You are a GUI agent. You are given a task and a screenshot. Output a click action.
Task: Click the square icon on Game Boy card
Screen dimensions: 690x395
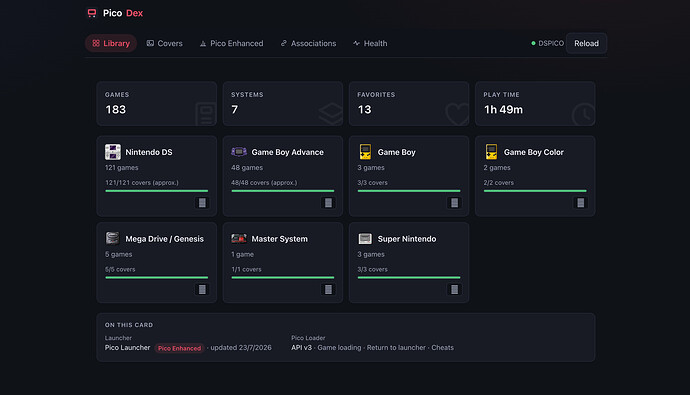tap(455, 203)
